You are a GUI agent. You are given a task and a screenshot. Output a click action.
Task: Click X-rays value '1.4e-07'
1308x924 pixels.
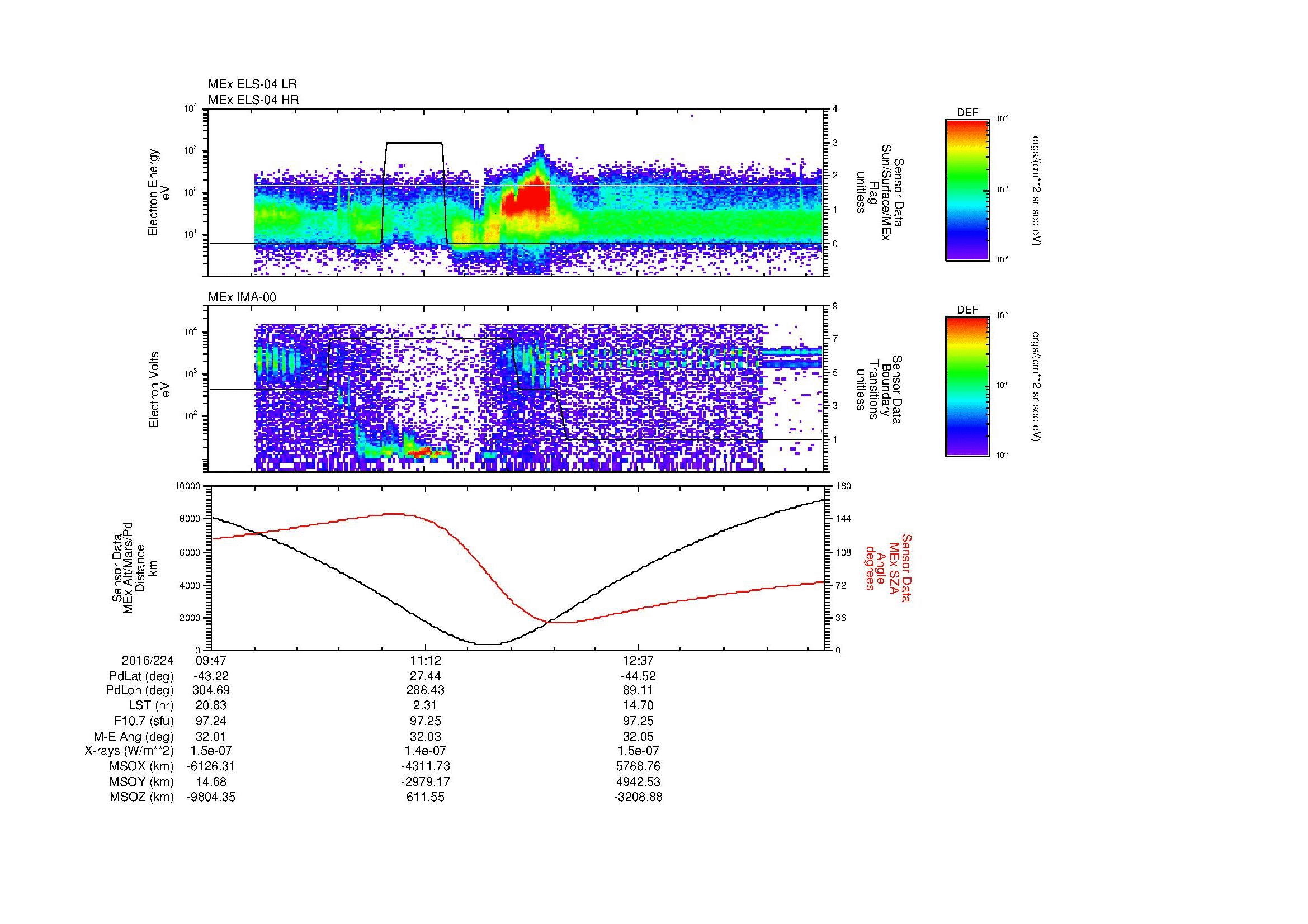(426, 751)
